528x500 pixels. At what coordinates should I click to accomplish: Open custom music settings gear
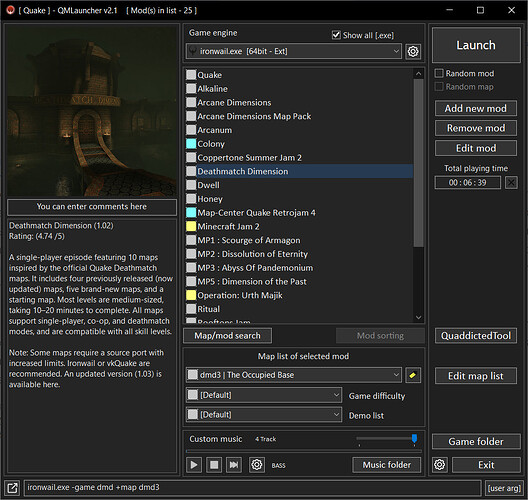[x=257, y=465]
